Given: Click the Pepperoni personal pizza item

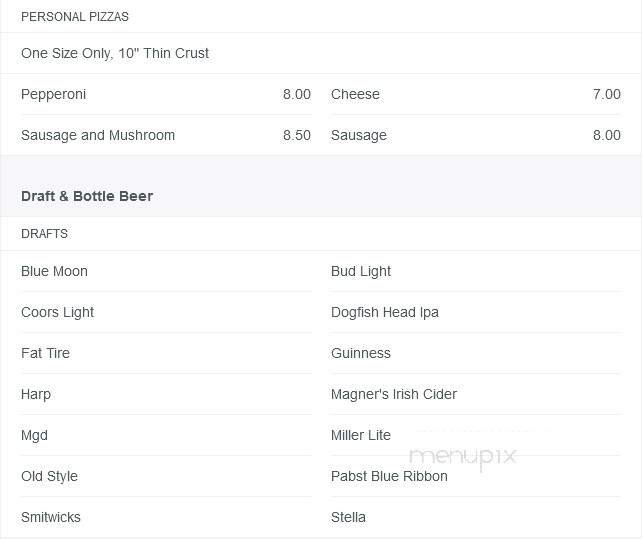Looking at the screenshot, I should 54,94.
